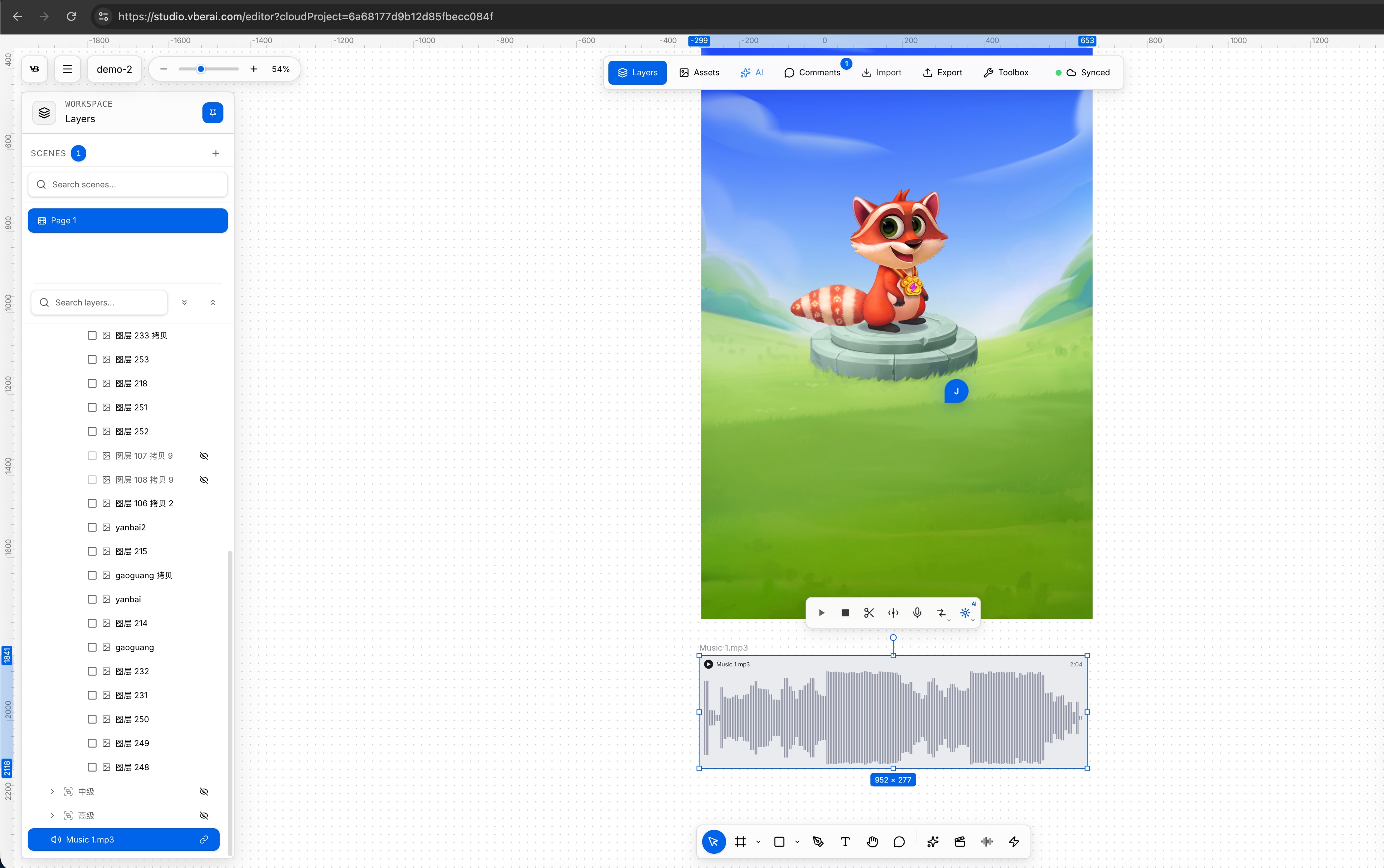This screenshot has width=1384, height=868.
Task: Zoom in with the plus button
Action: point(254,69)
